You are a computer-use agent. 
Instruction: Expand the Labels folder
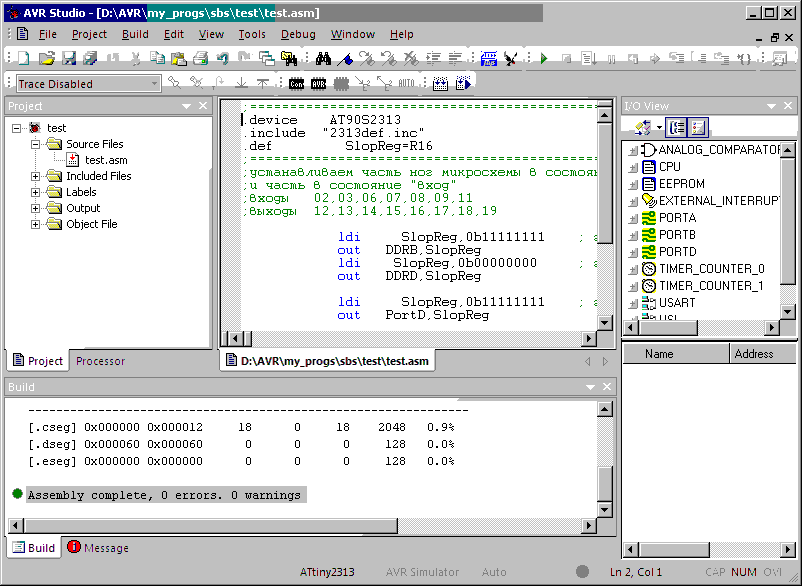(35, 192)
